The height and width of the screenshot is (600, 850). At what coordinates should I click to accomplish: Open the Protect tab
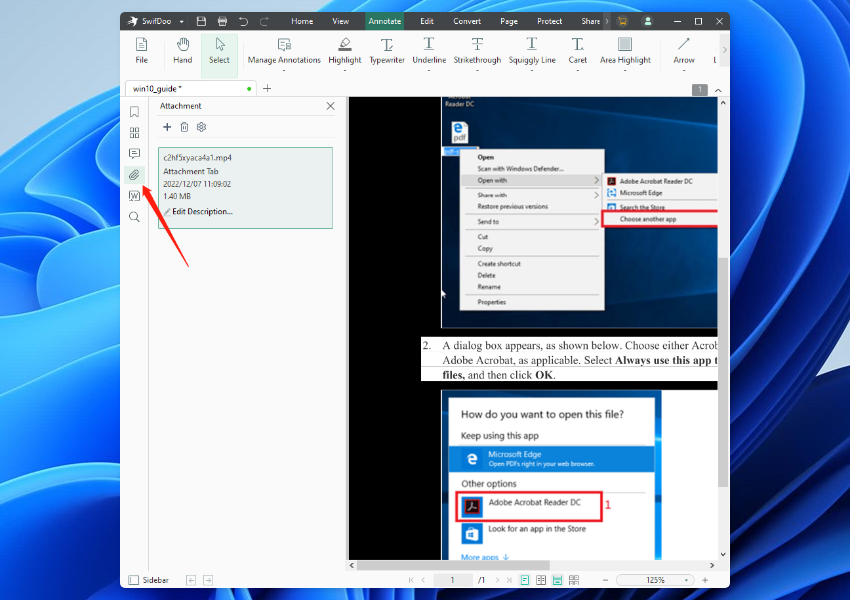point(549,21)
